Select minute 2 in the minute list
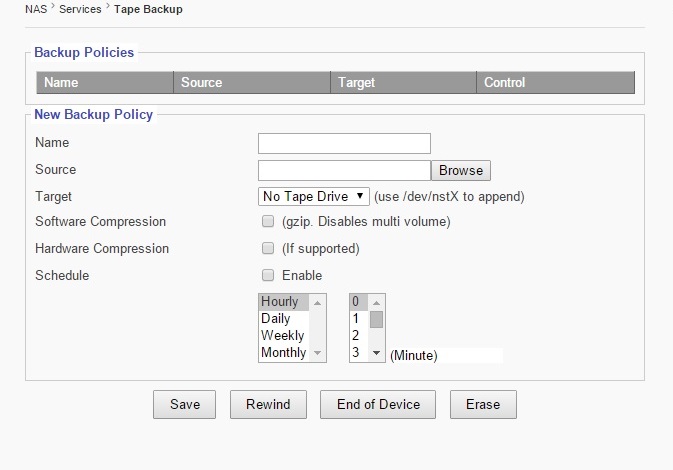 [358, 336]
